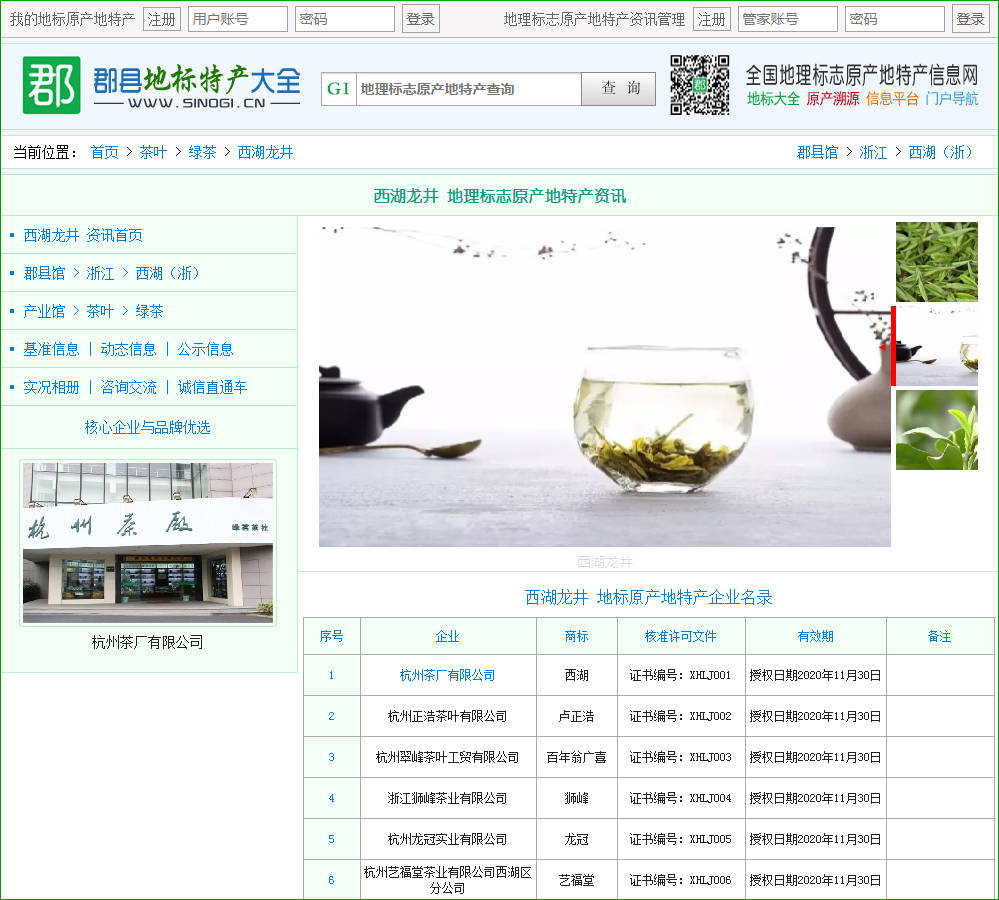
Task: Click the GI search label icon
Action: click(338, 89)
